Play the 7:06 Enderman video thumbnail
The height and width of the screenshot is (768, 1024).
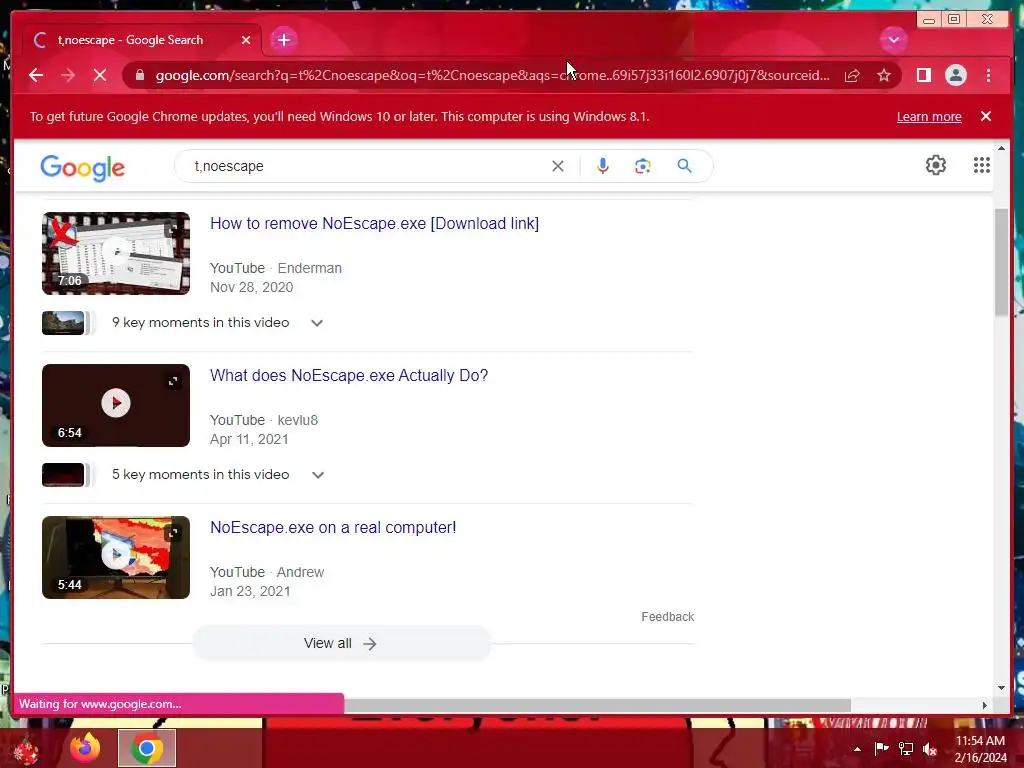click(116, 253)
